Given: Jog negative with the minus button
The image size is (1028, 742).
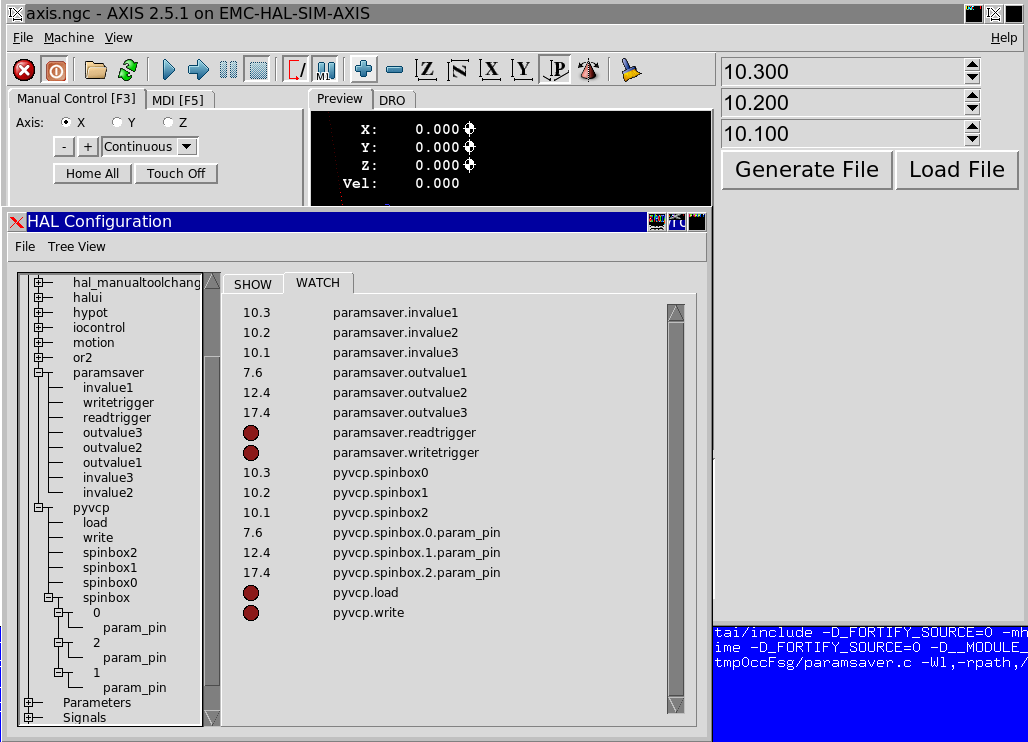Looking at the screenshot, I should coord(64,147).
